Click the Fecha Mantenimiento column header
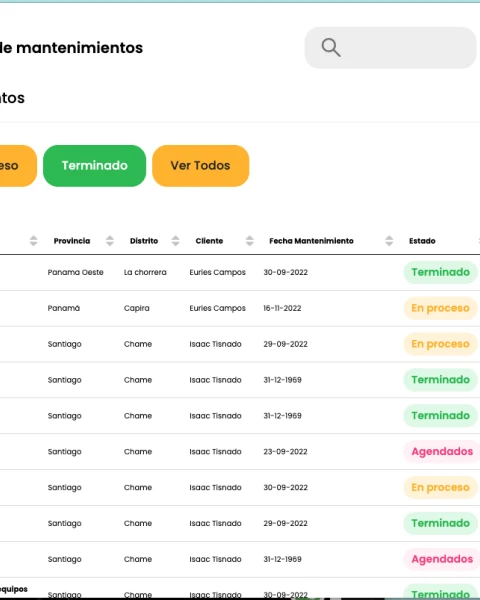 click(311, 241)
